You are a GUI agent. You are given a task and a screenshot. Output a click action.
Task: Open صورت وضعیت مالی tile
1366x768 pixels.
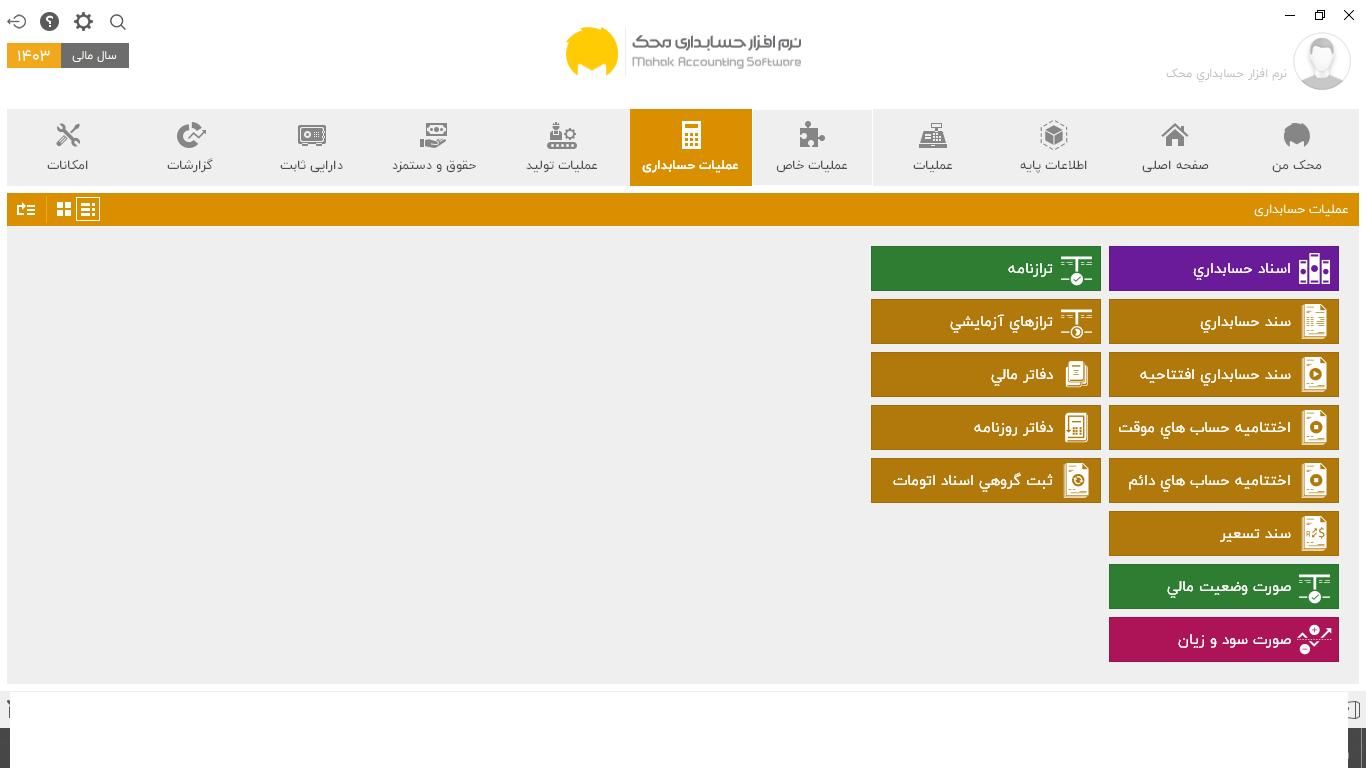coord(1223,587)
